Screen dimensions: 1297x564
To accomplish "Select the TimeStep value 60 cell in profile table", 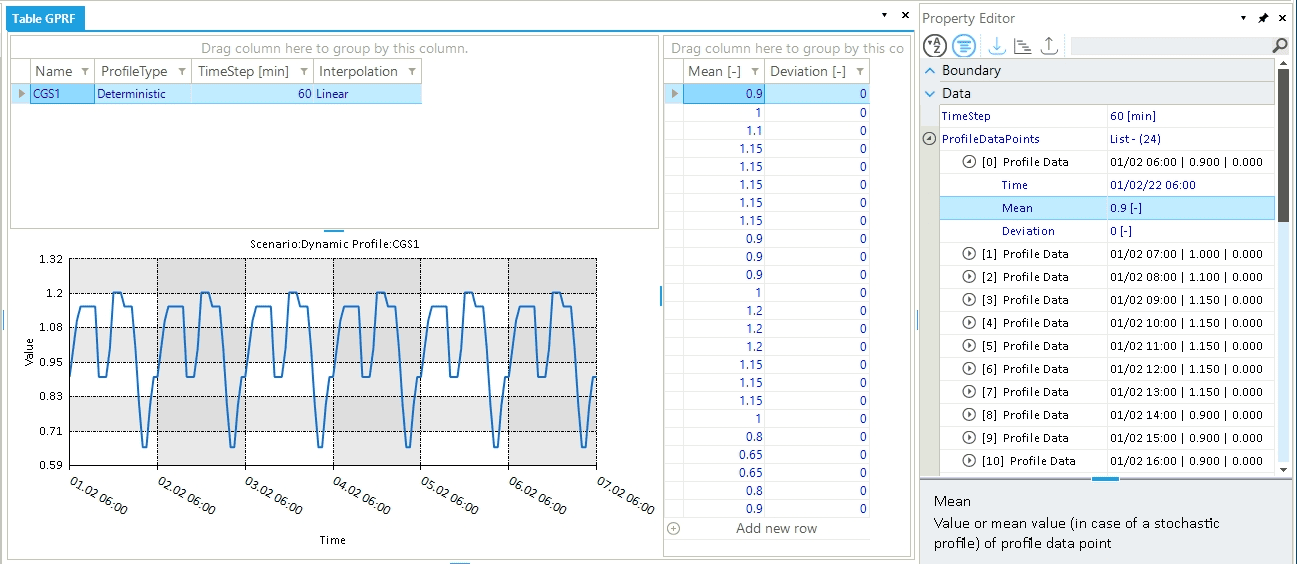I will click(253, 94).
